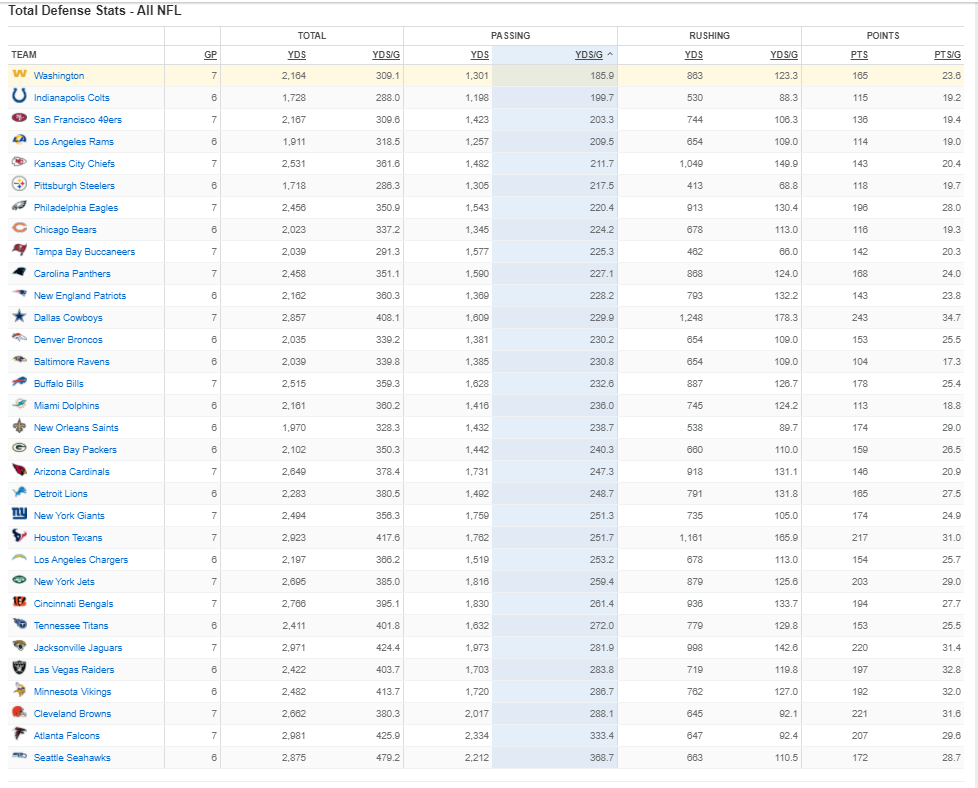Click the Green Bay Packers logo

click(x=19, y=448)
